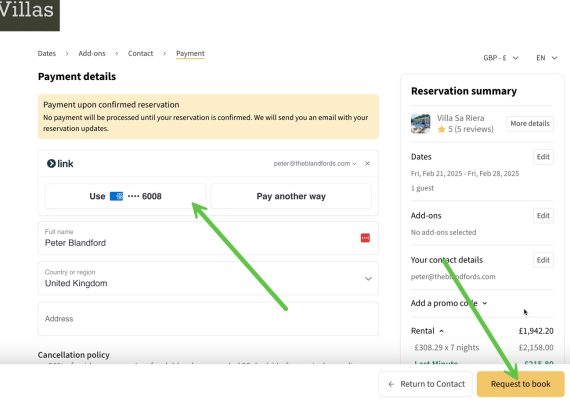
Task: Click the No add-ons selected text
Action: point(443,232)
